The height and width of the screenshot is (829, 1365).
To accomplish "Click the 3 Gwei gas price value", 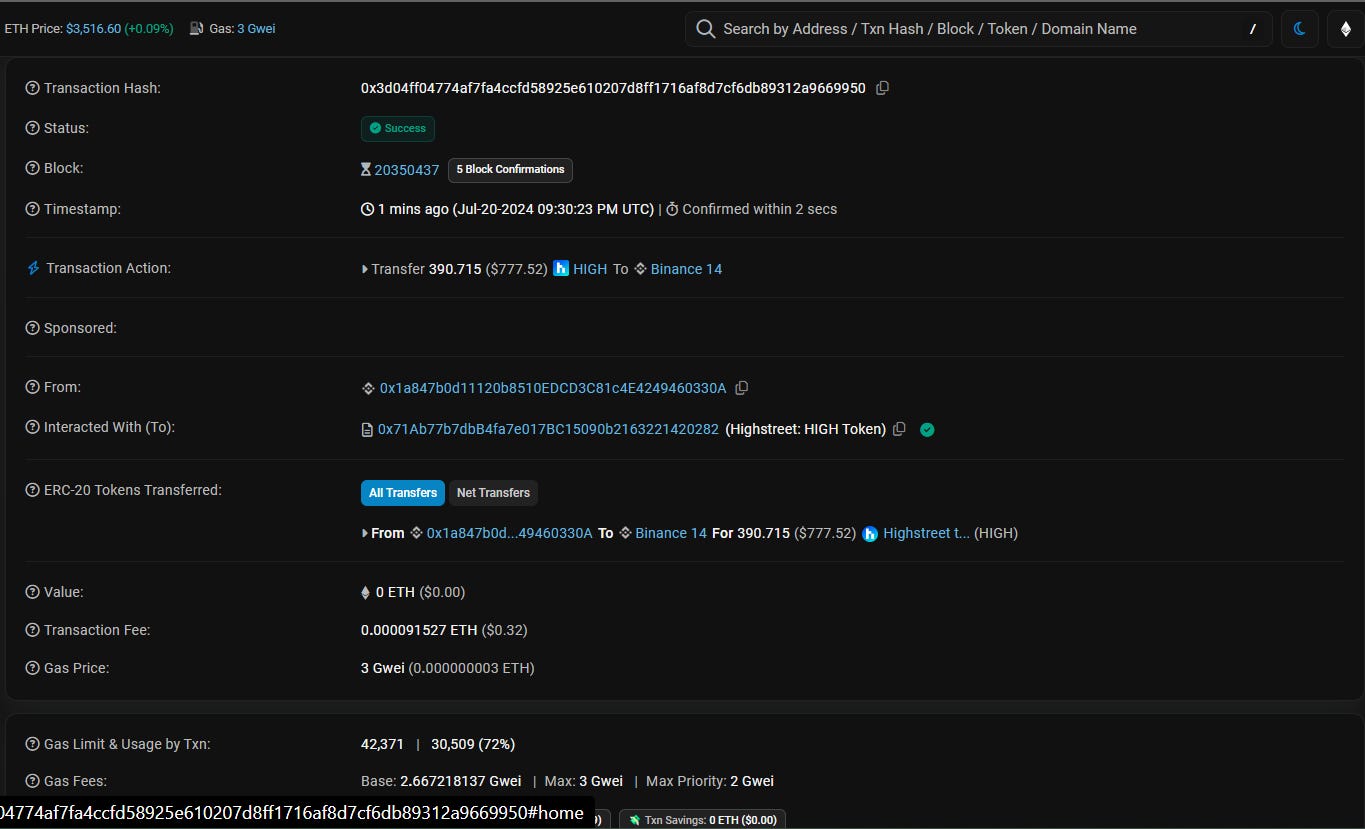I will (x=383, y=668).
